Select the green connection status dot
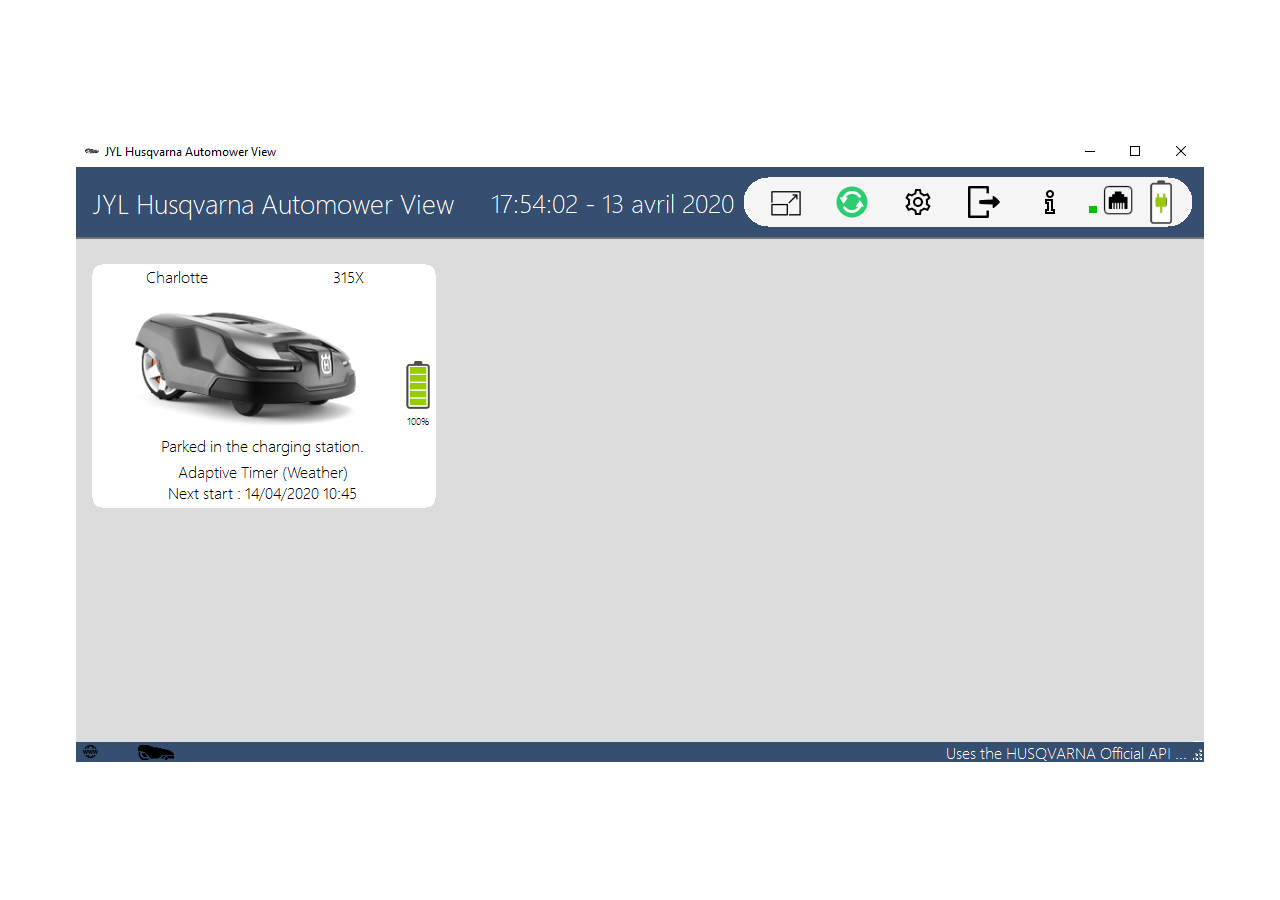Screen dimensions: 1280x900 tap(1092, 208)
